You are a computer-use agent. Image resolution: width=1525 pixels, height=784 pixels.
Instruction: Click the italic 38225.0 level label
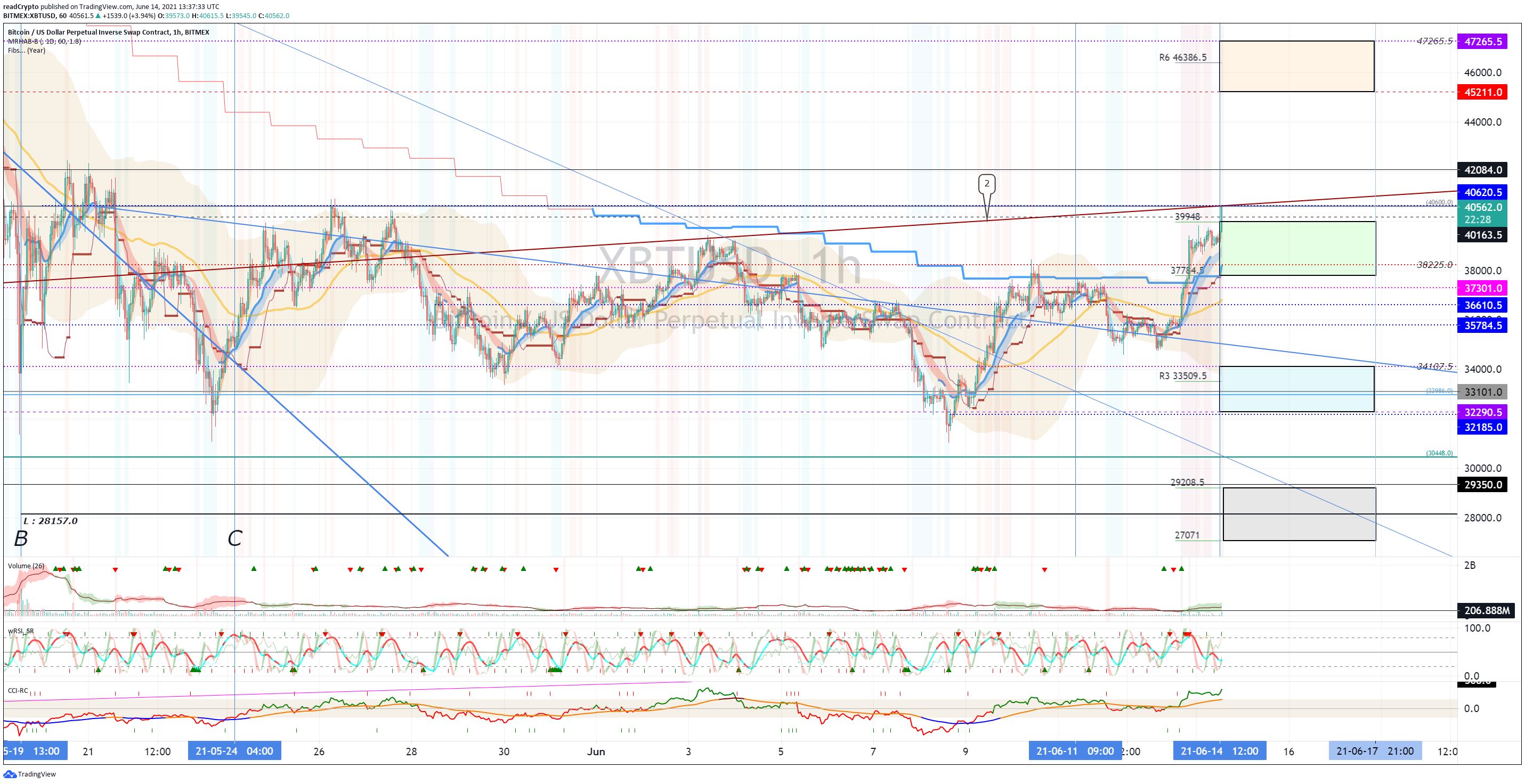[x=1434, y=265]
